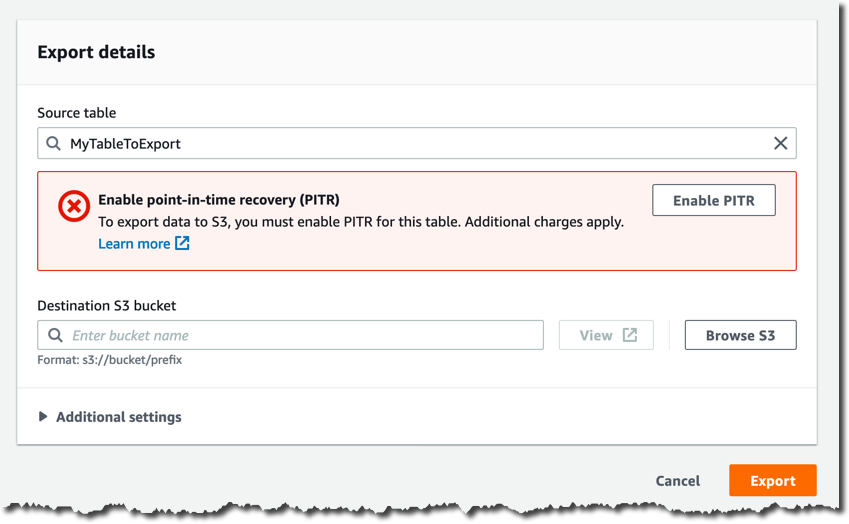Click the Format s3://bucket/prefix hint text

coord(109,360)
